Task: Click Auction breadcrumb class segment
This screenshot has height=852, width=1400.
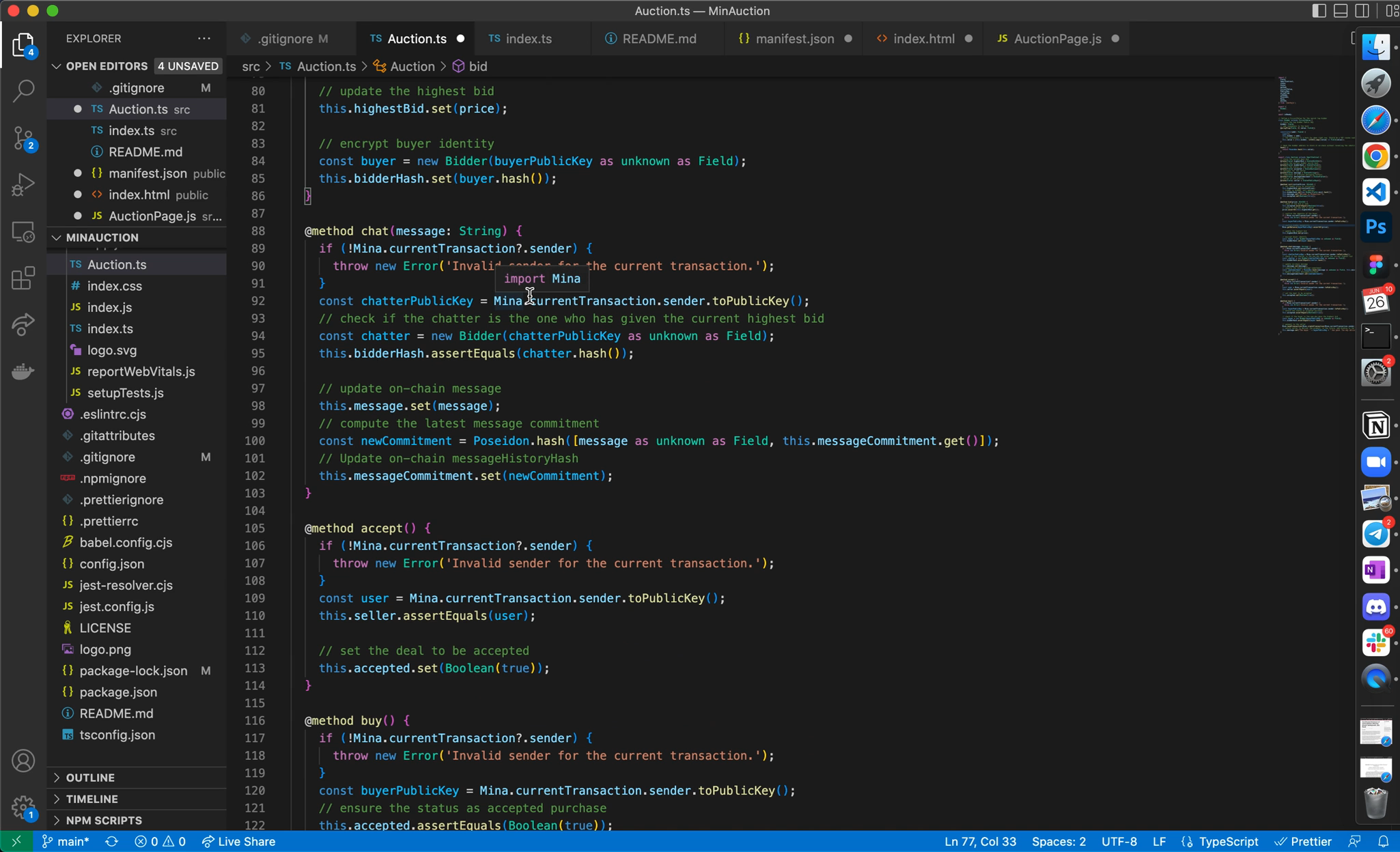Action: pos(404,66)
